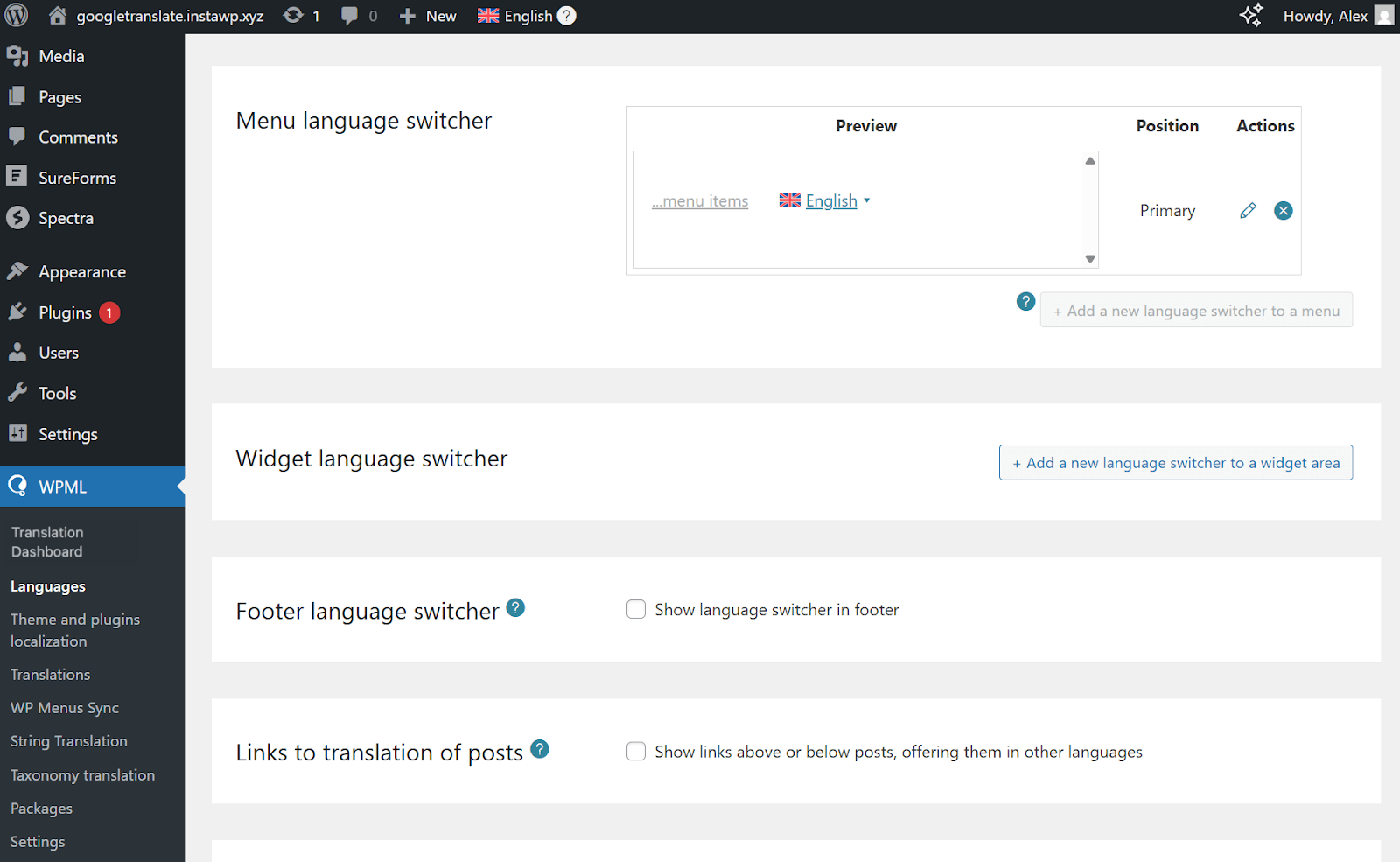
Task: Open the comments bubble icon in admin bar
Action: coord(349,16)
